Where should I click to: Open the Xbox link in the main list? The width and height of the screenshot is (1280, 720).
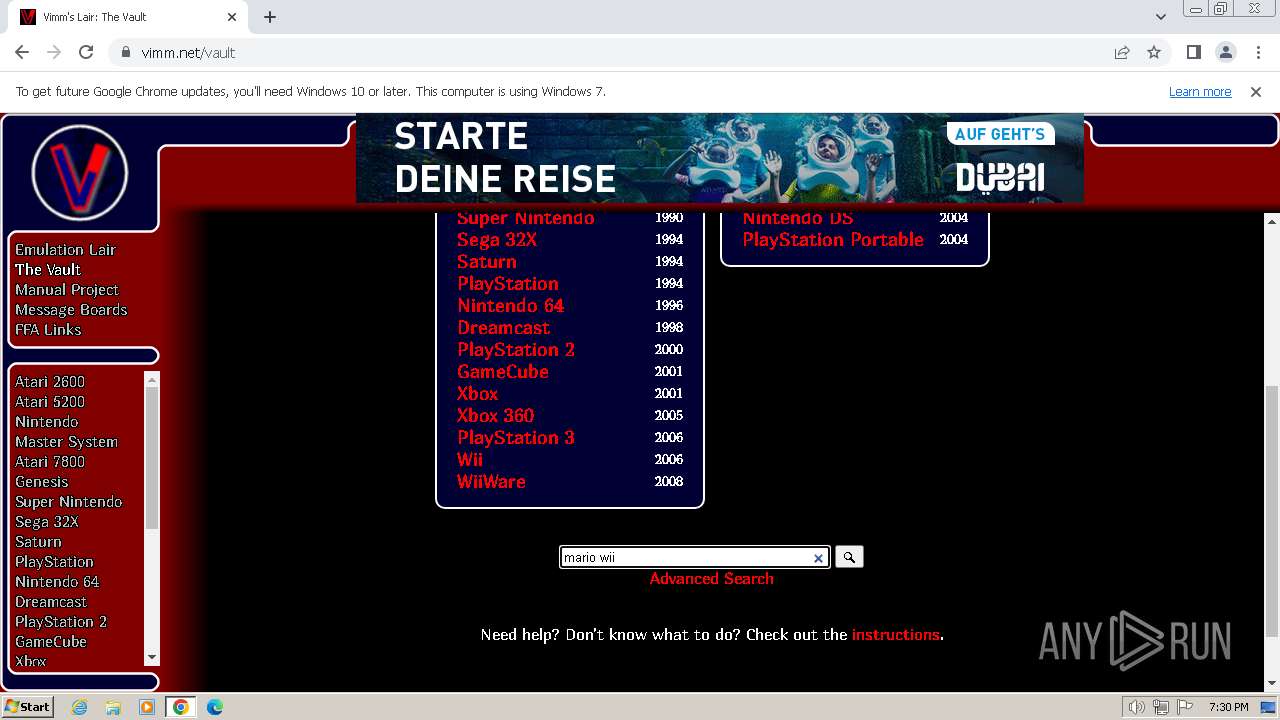click(x=478, y=393)
